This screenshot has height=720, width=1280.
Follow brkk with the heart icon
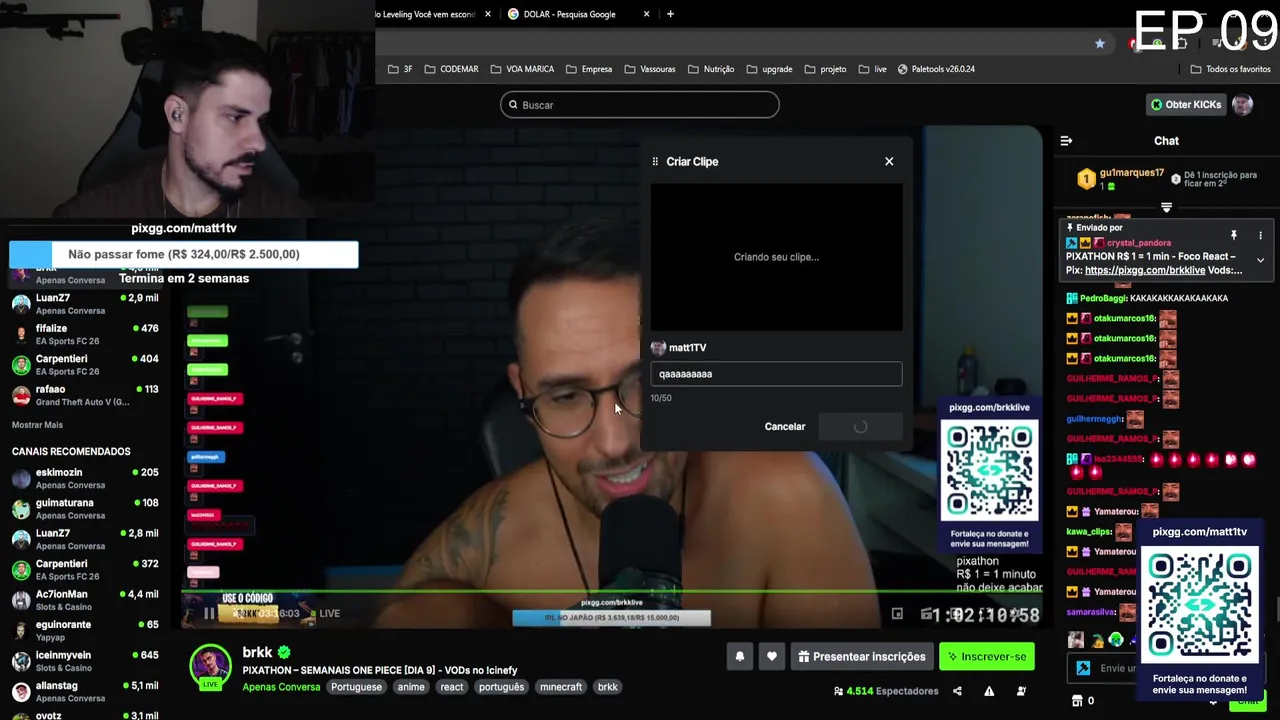(772, 657)
